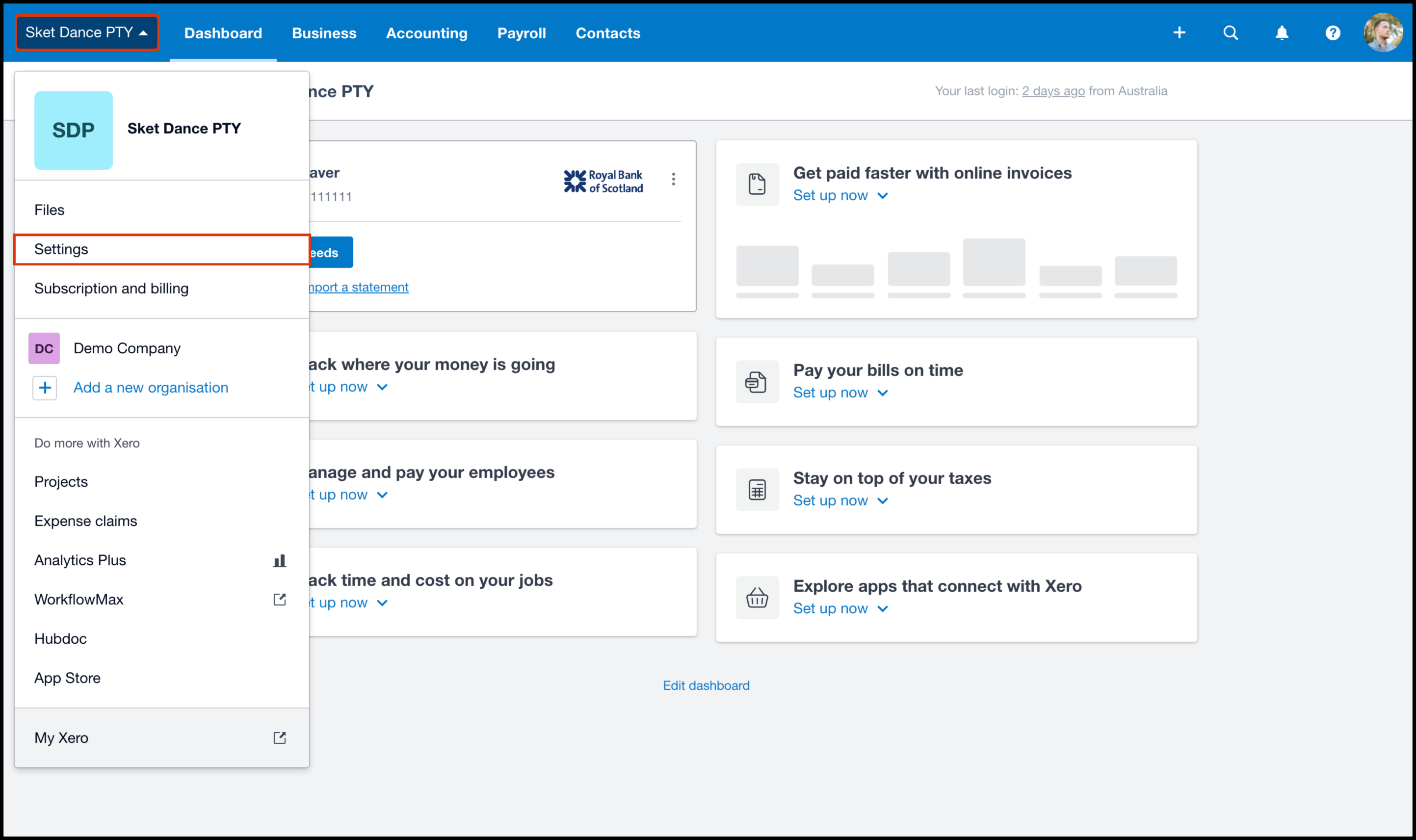This screenshot has width=1416, height=840.
Task: Click the help question mark icon
Action: [x=1332, y=33]
